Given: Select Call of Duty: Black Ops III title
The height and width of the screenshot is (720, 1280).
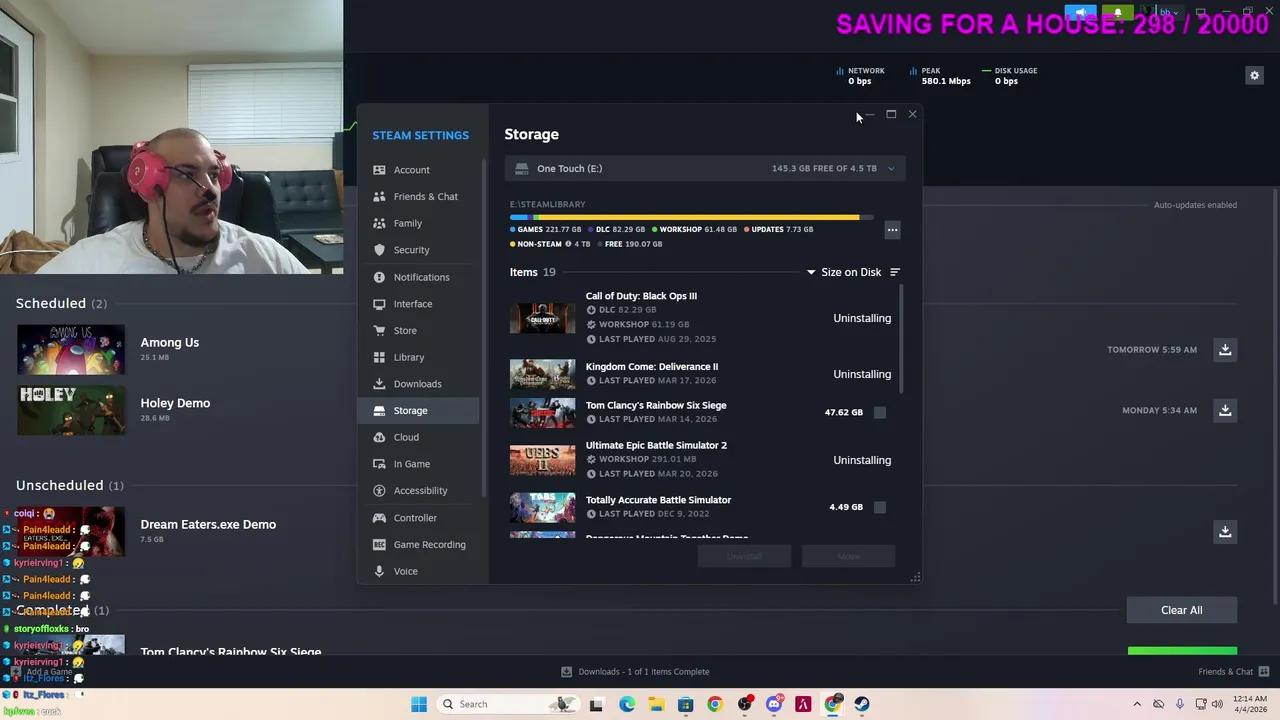Looking at the screenshot, I should point(641,296).
